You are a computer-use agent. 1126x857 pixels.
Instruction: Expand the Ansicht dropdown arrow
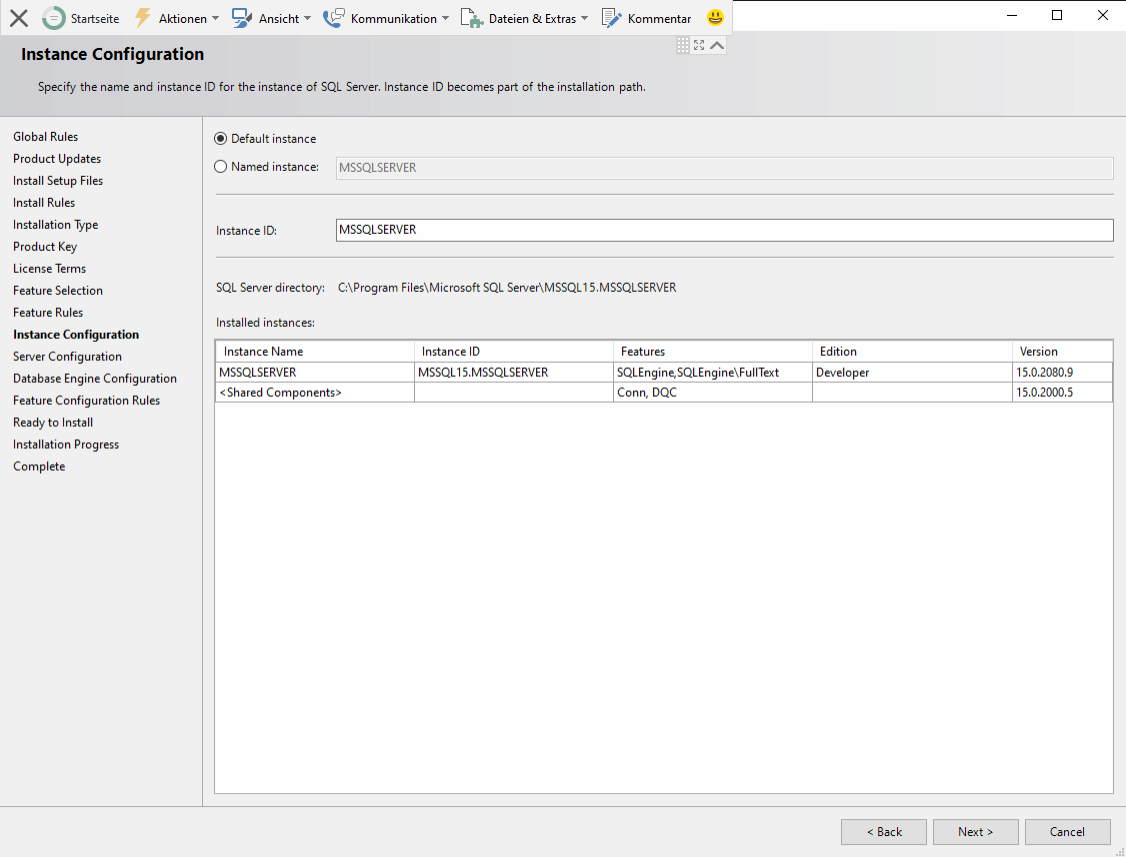(307, 18)
